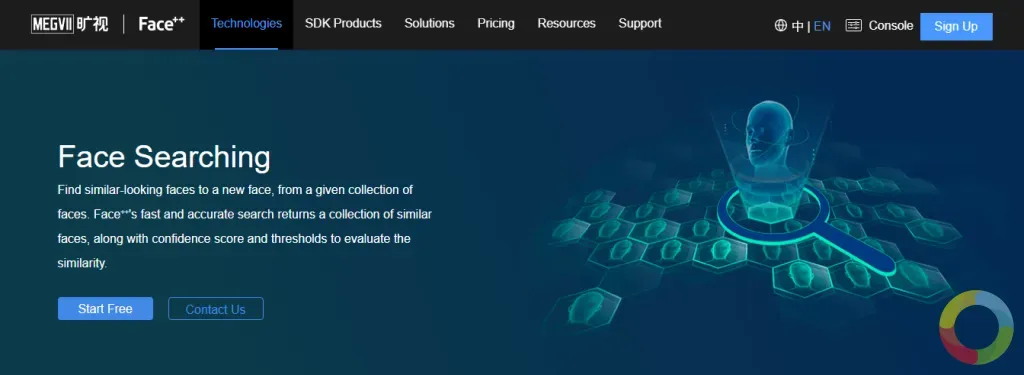Click the Contact Us button
1024x375 pixels.
point(216,309)
